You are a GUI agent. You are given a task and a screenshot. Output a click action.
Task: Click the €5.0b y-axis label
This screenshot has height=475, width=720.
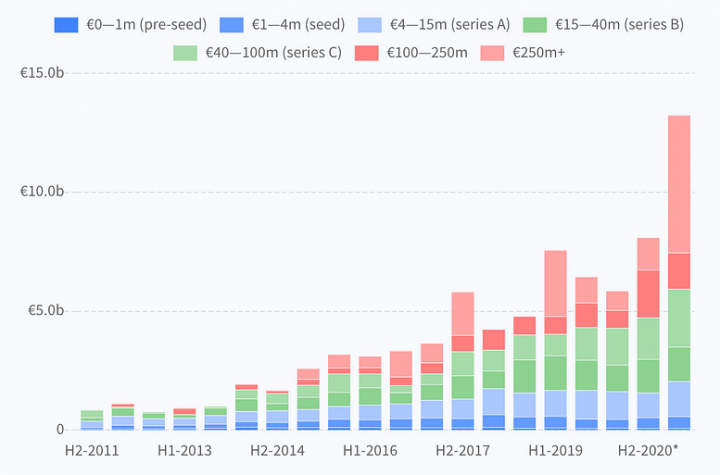click(43, 311)
